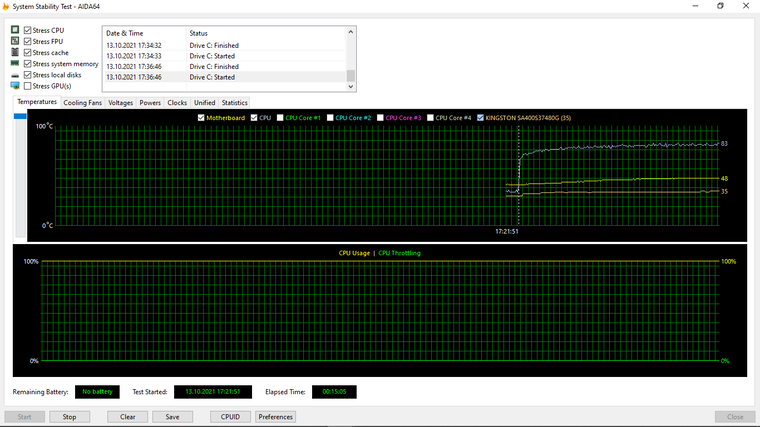Uncheck Stress cache checkbox

[x=28, y=52]
